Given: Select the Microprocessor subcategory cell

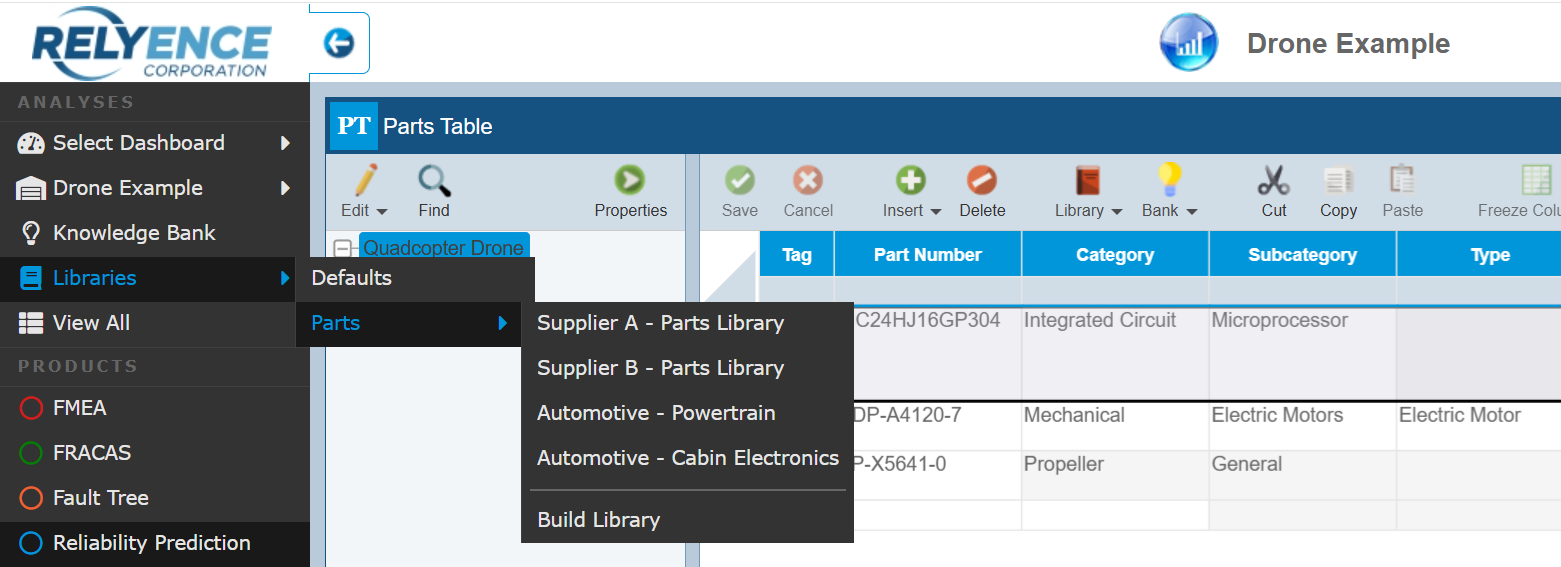Looking at the screenshot, I should pos(1302,353).
